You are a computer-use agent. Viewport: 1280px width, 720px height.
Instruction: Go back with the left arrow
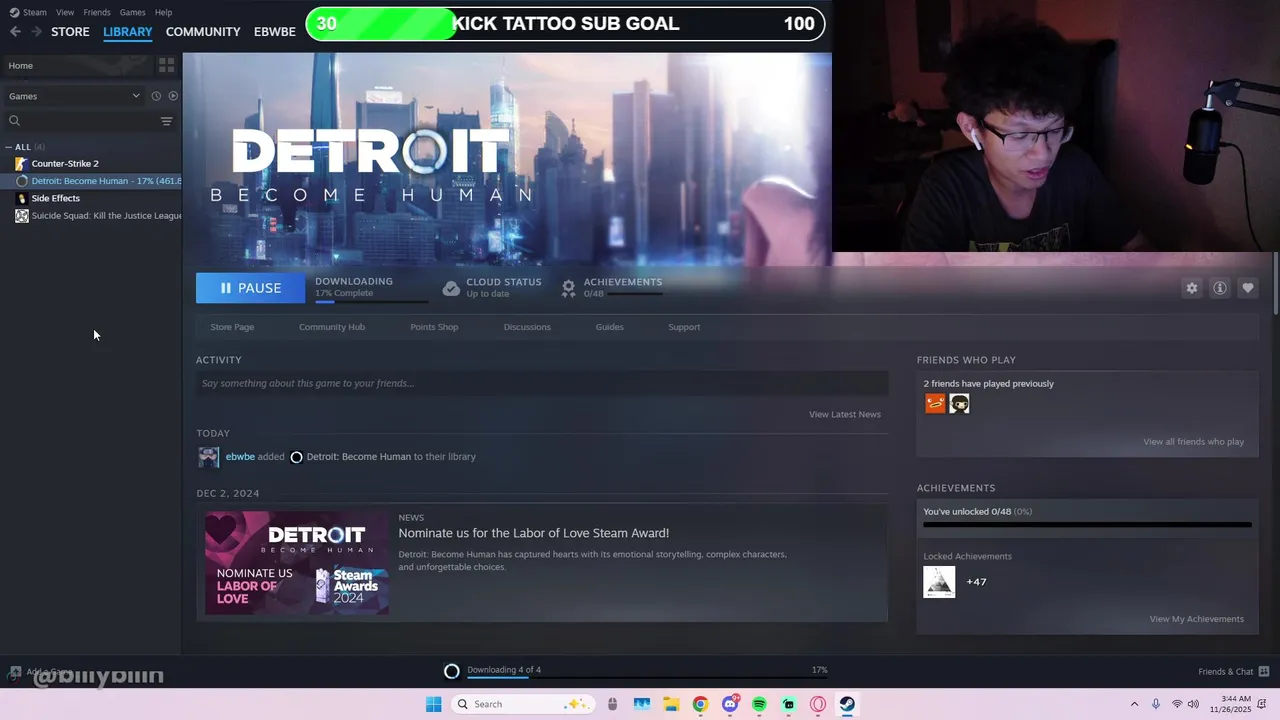pyautogui.click(x=15, y=32)
